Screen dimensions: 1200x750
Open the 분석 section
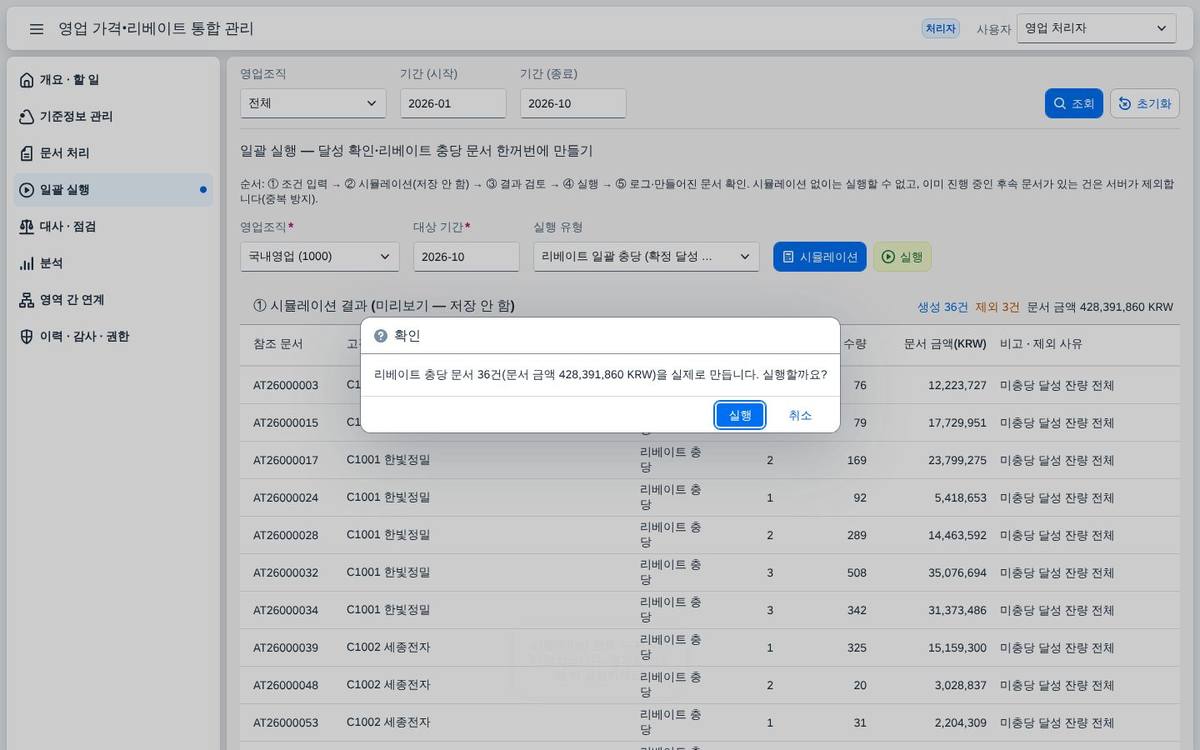(x=113, y=263)
